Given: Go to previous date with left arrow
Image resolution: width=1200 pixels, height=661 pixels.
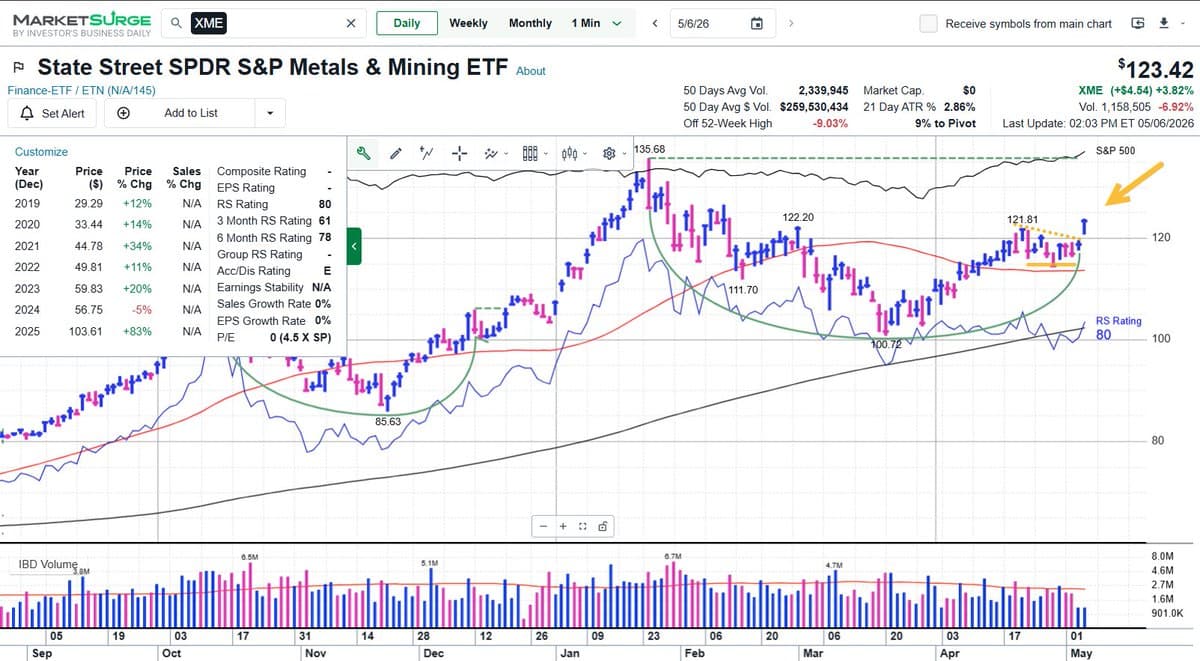Looking at the screenshot, I should click(x=654, y=23).
